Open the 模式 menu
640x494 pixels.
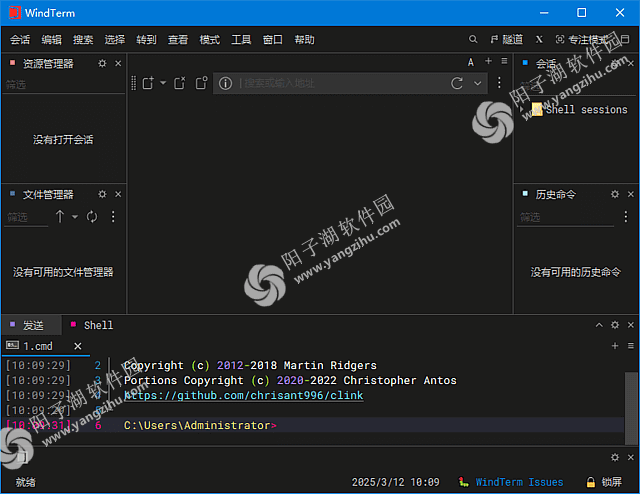pyautogui.click(x=209, y=40)
